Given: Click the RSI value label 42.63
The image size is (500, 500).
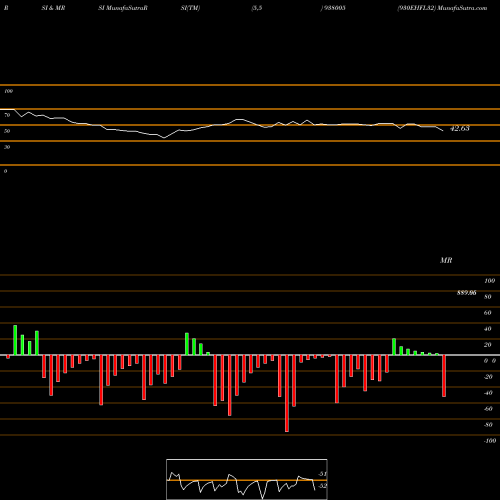Looking at the screenshot, I should (x=460, y=128).
